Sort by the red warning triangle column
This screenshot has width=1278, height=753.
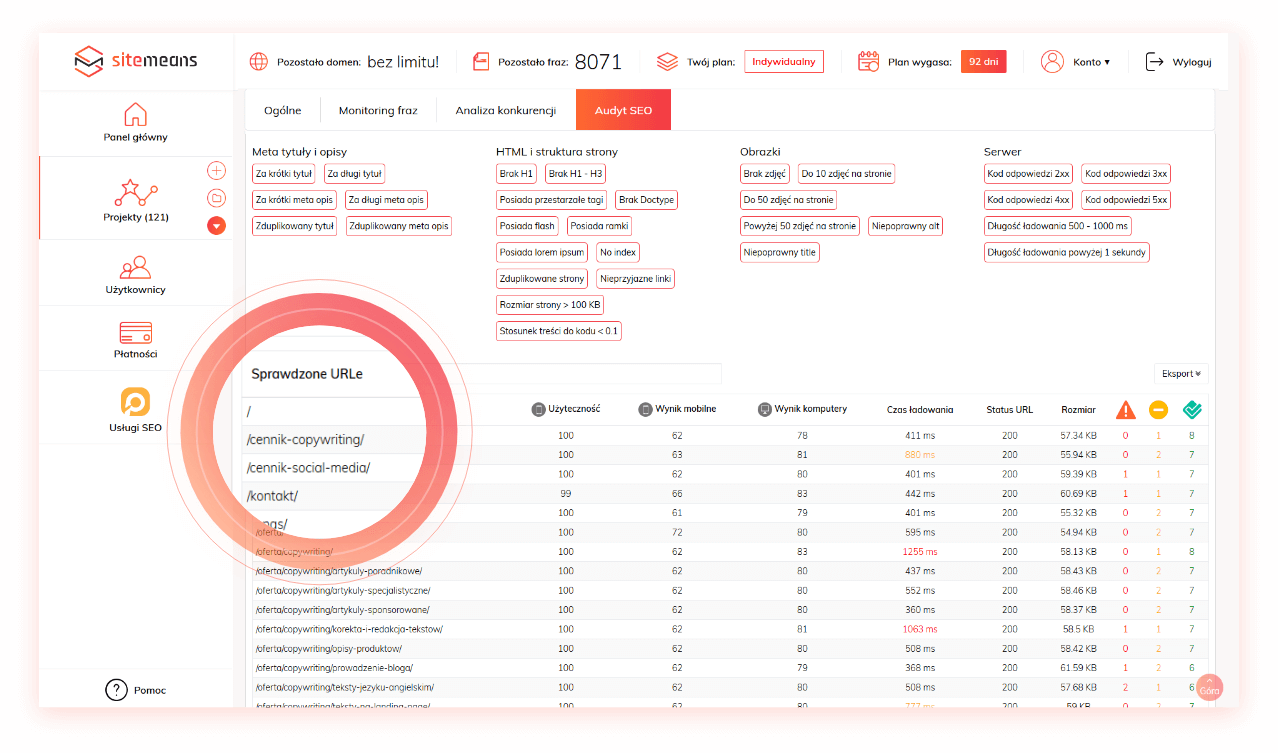1126,410
